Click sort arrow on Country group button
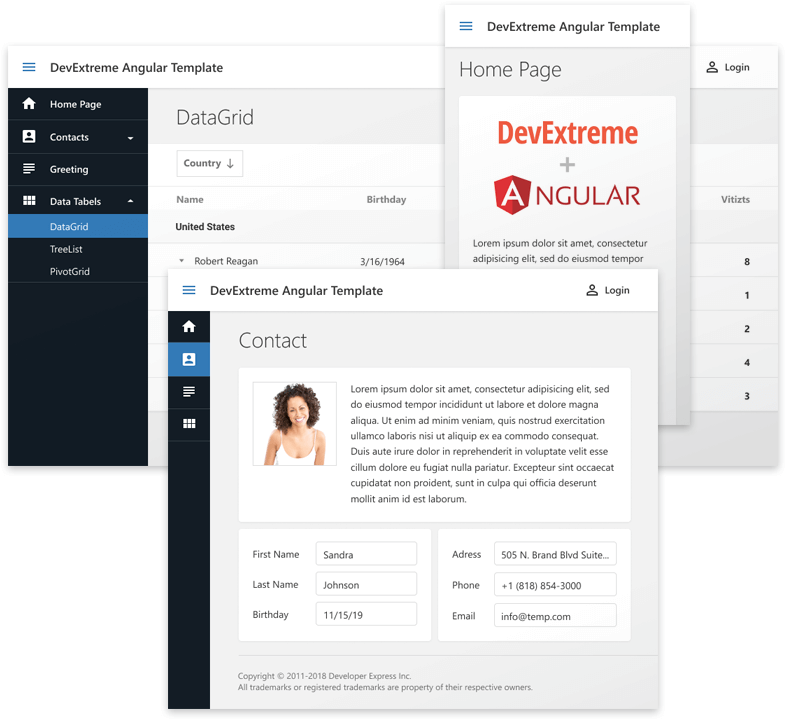This screenshot has height=720, width=790. (230, 163)
